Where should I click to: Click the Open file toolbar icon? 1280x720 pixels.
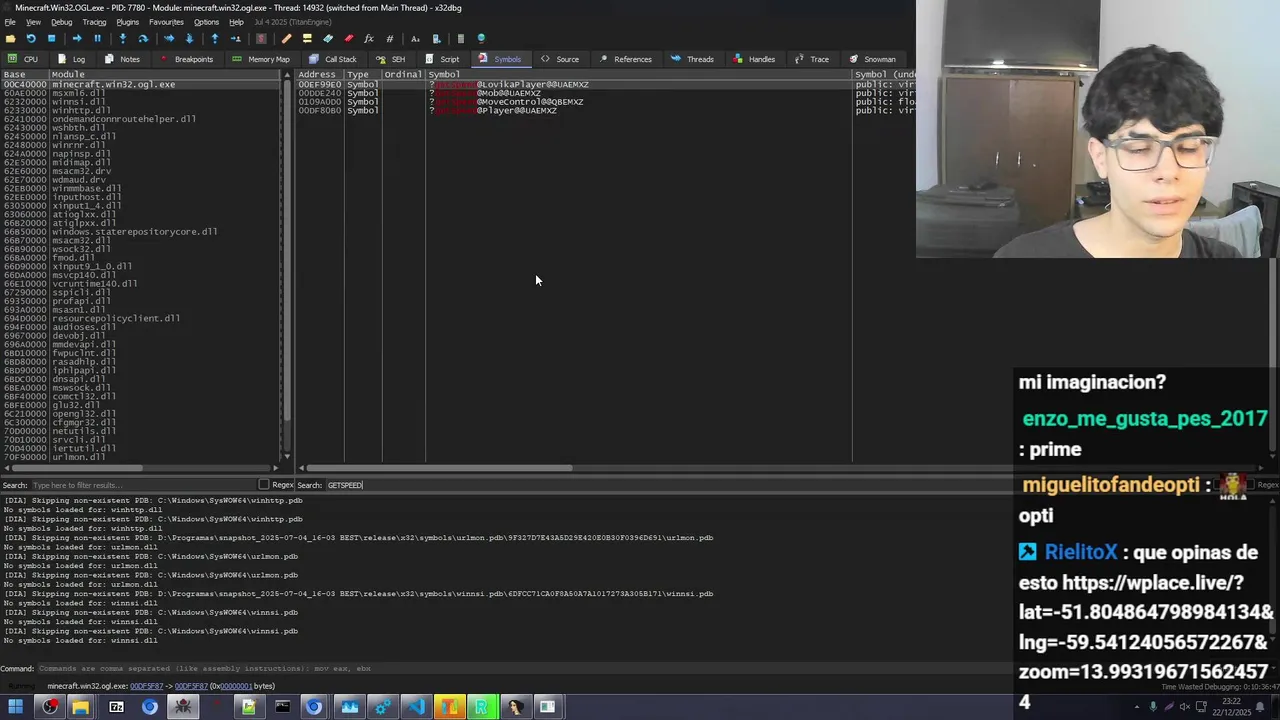point(11,39)
